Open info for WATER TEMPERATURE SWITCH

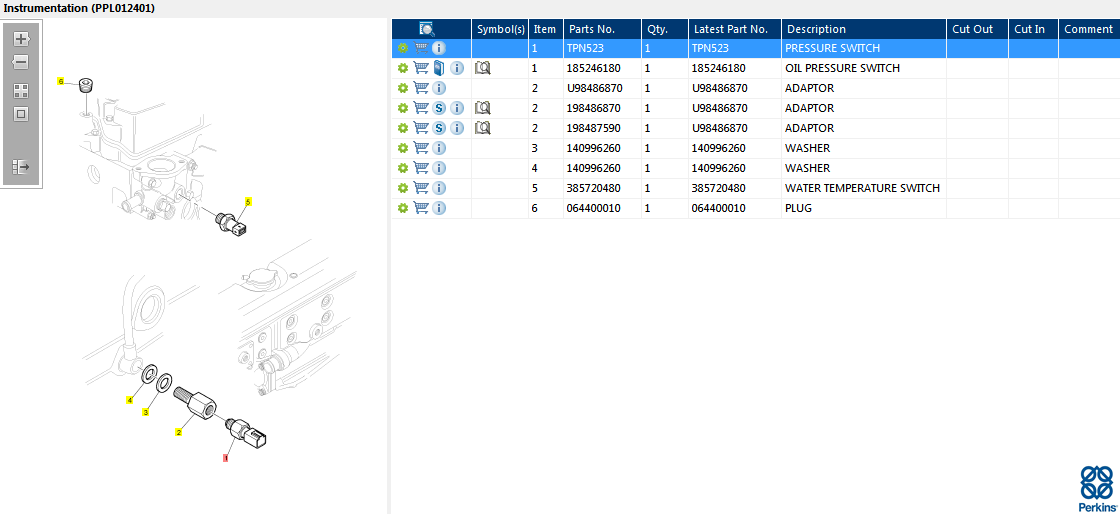click(439, 188)
